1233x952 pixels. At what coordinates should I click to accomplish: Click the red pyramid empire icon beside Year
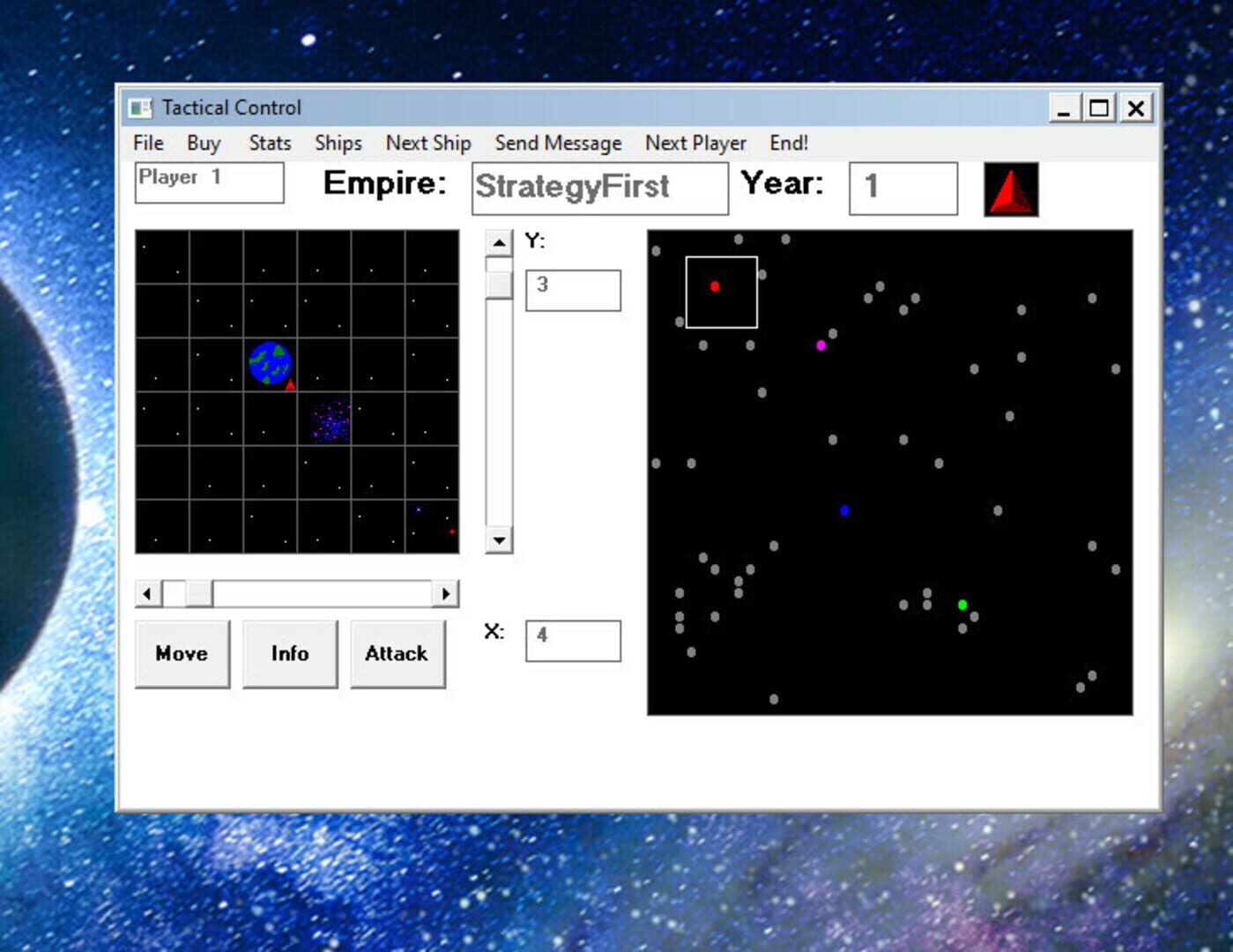tap(1010, 189)
